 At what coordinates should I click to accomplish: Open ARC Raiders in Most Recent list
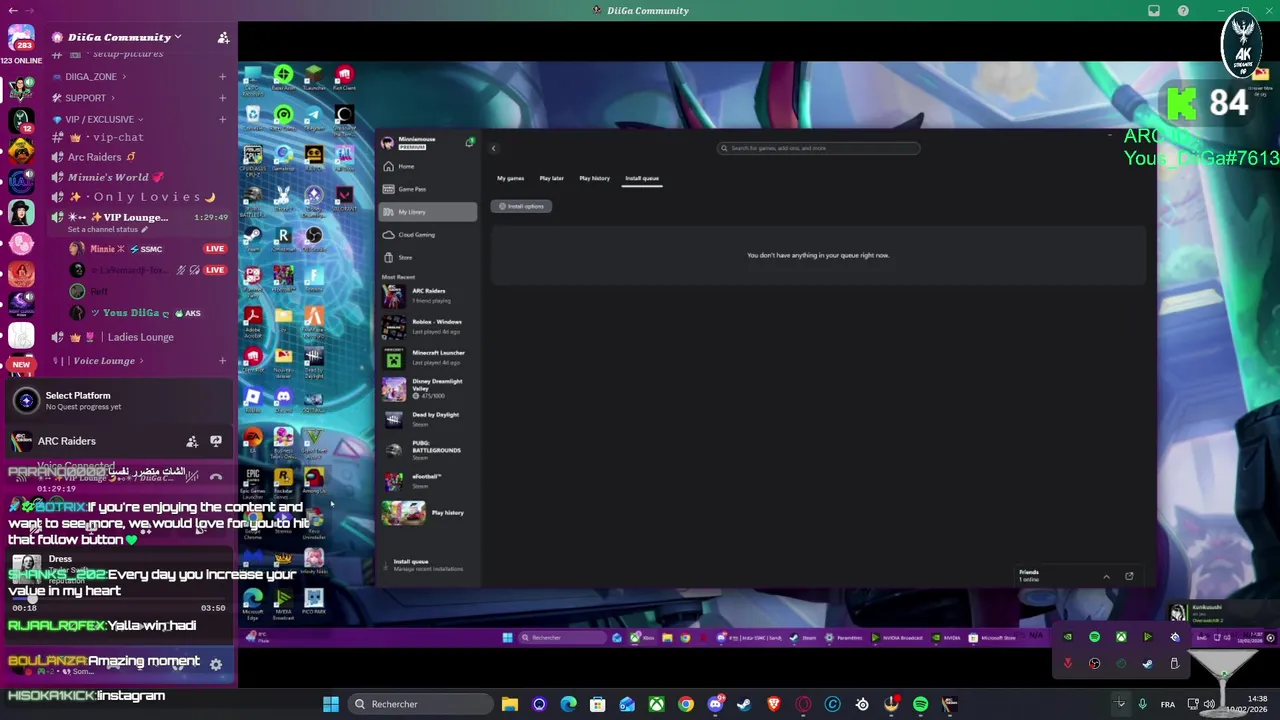click(428, 296)
